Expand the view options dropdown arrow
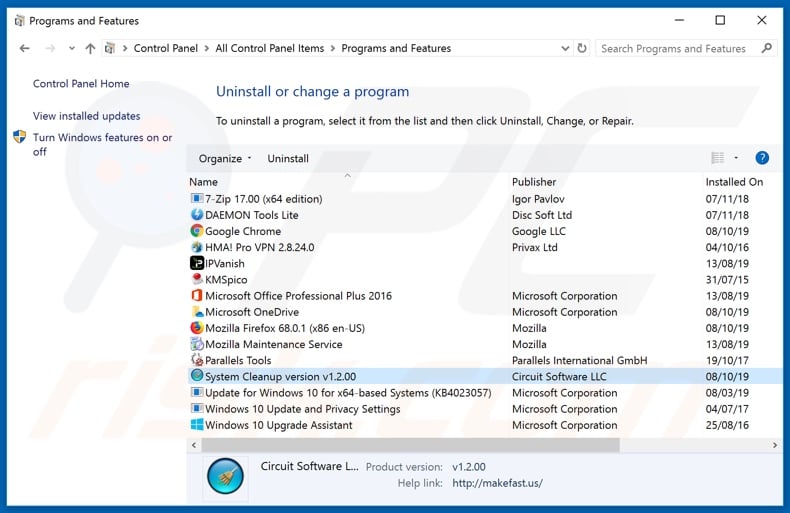790x513 pixels. pyautogui.click(x=736, y=158)
